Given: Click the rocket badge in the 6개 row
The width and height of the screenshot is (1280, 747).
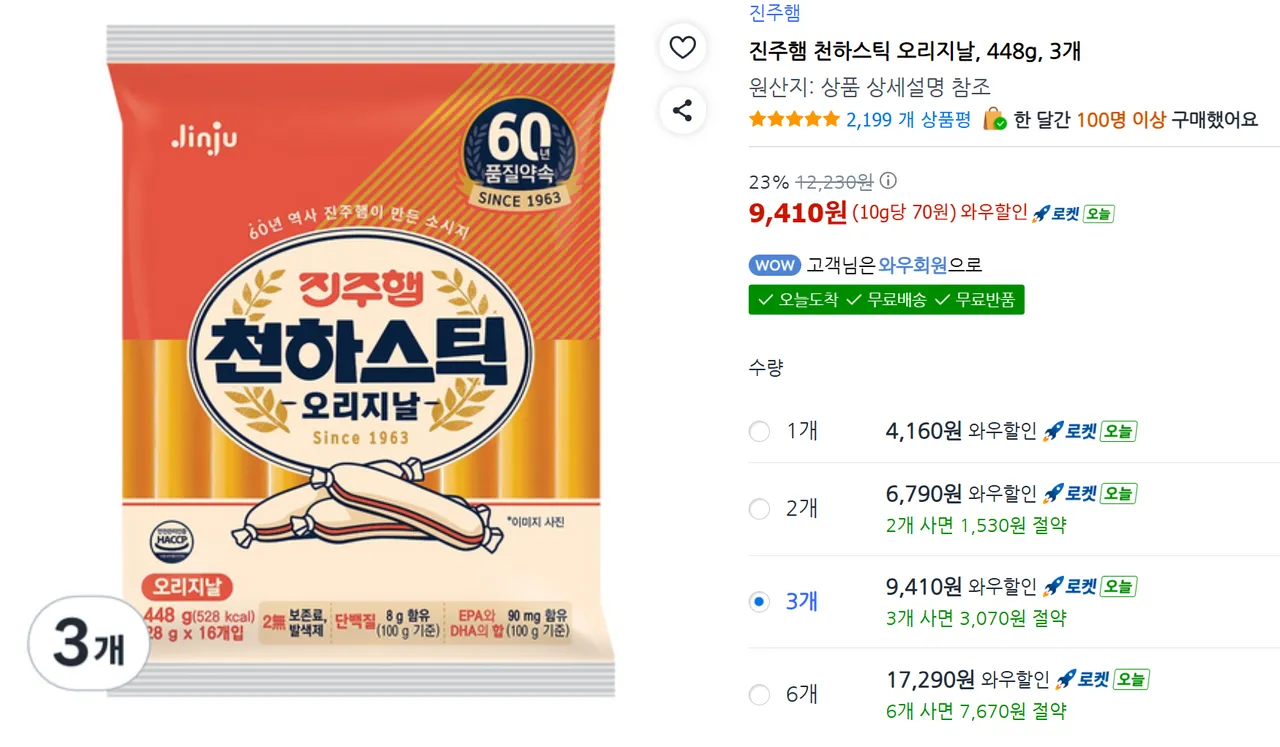Looking at the screenshot, I should [x=1081, y=680].
